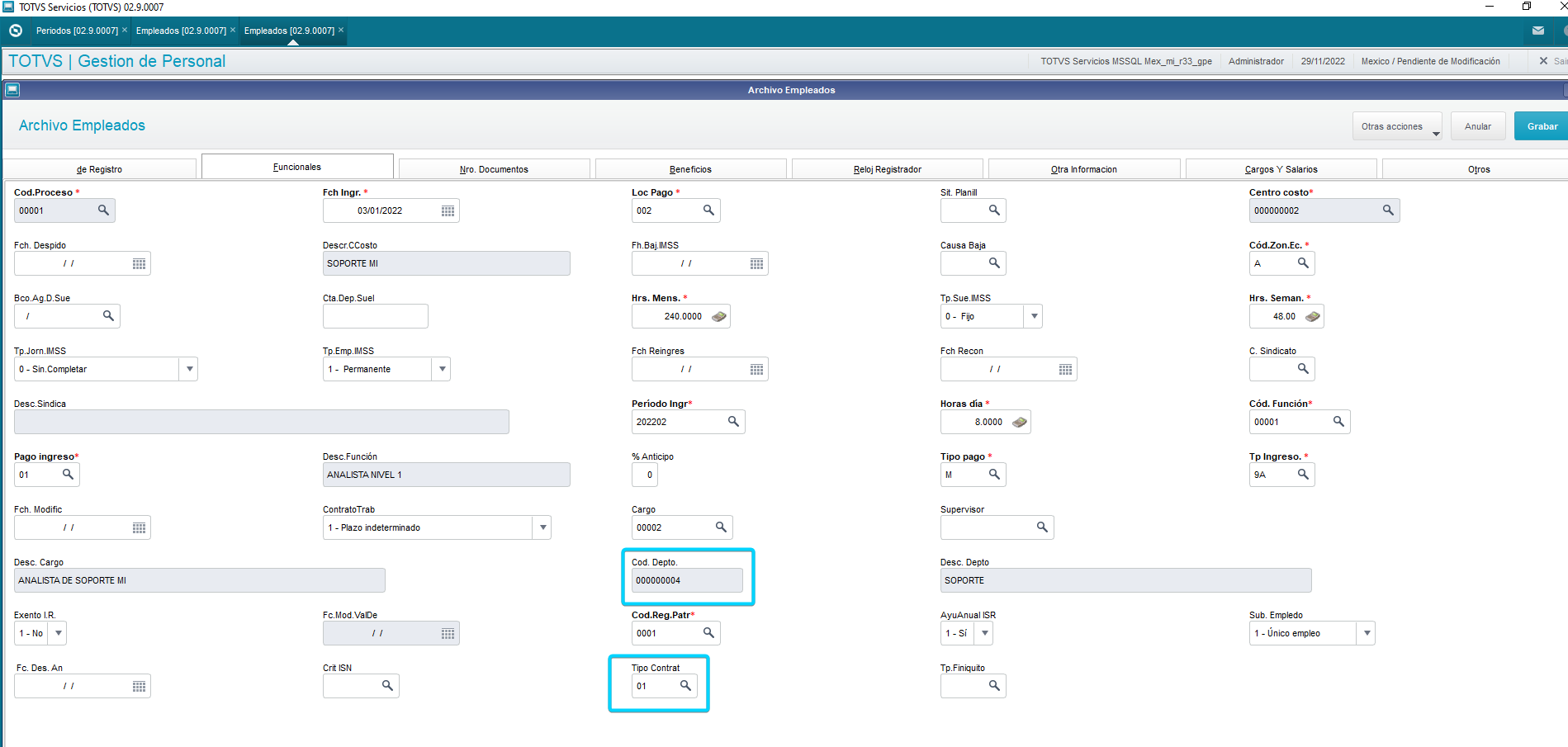
Task: Open the Centro costo lookup magnifier
Action: coord(1388,210)
